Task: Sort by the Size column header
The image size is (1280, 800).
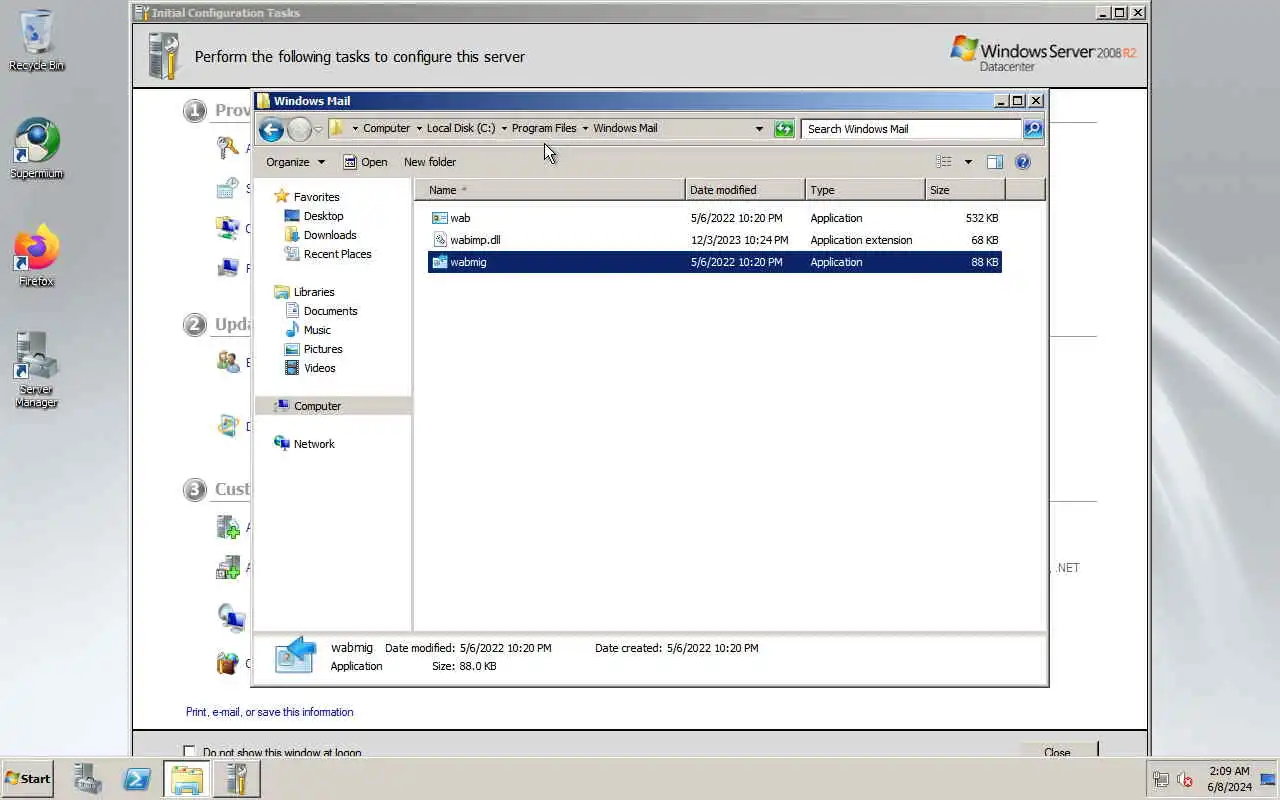Action: tap(965, 190)
